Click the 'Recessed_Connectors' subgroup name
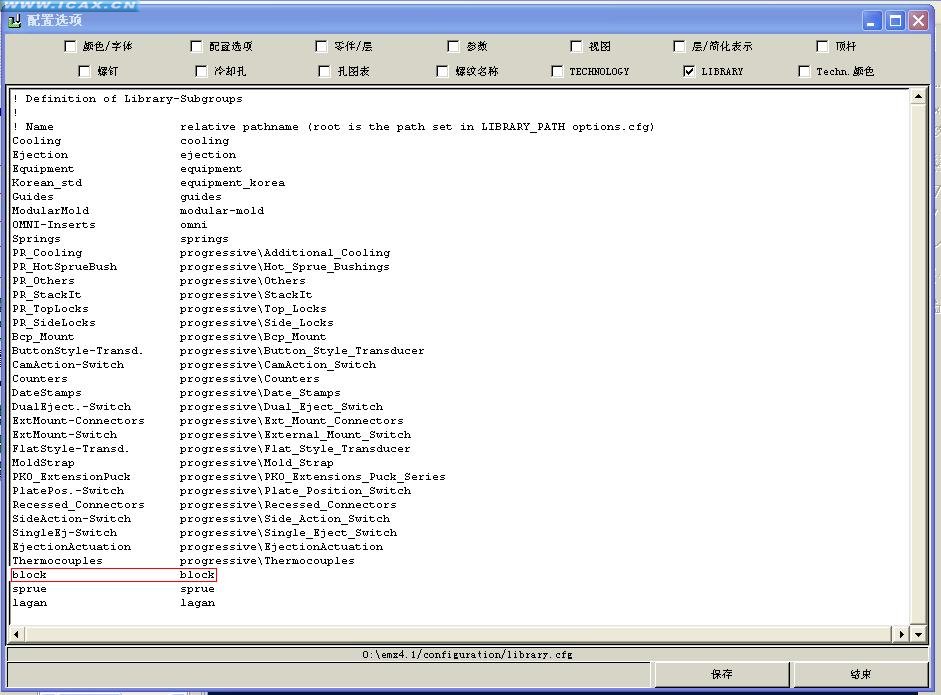The height and width of the screenshot is (695, 941). click(79, 505)
